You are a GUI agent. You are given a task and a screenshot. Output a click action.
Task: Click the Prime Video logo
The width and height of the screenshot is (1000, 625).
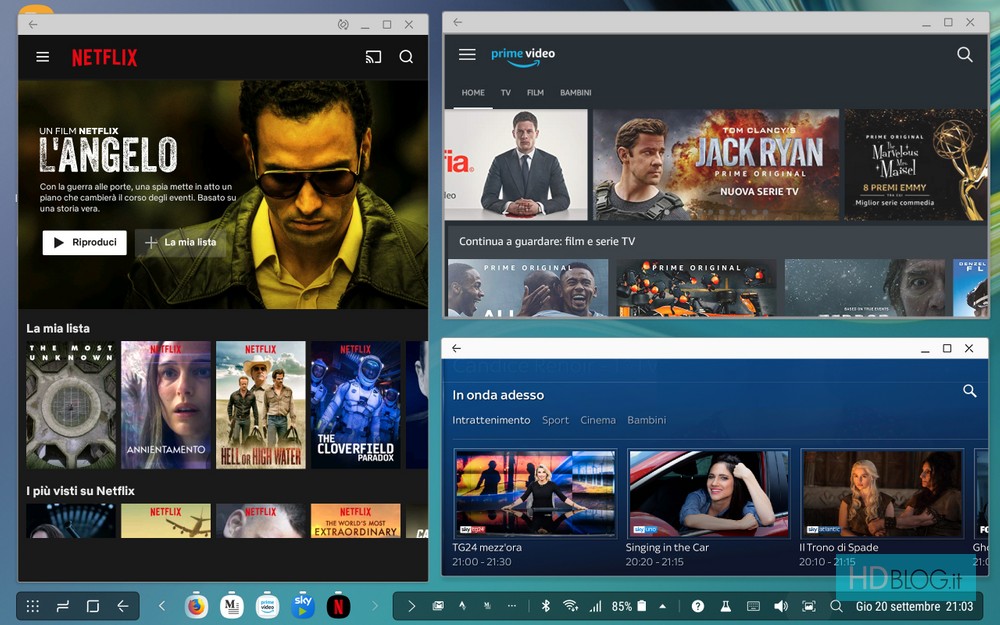(523, 55)
